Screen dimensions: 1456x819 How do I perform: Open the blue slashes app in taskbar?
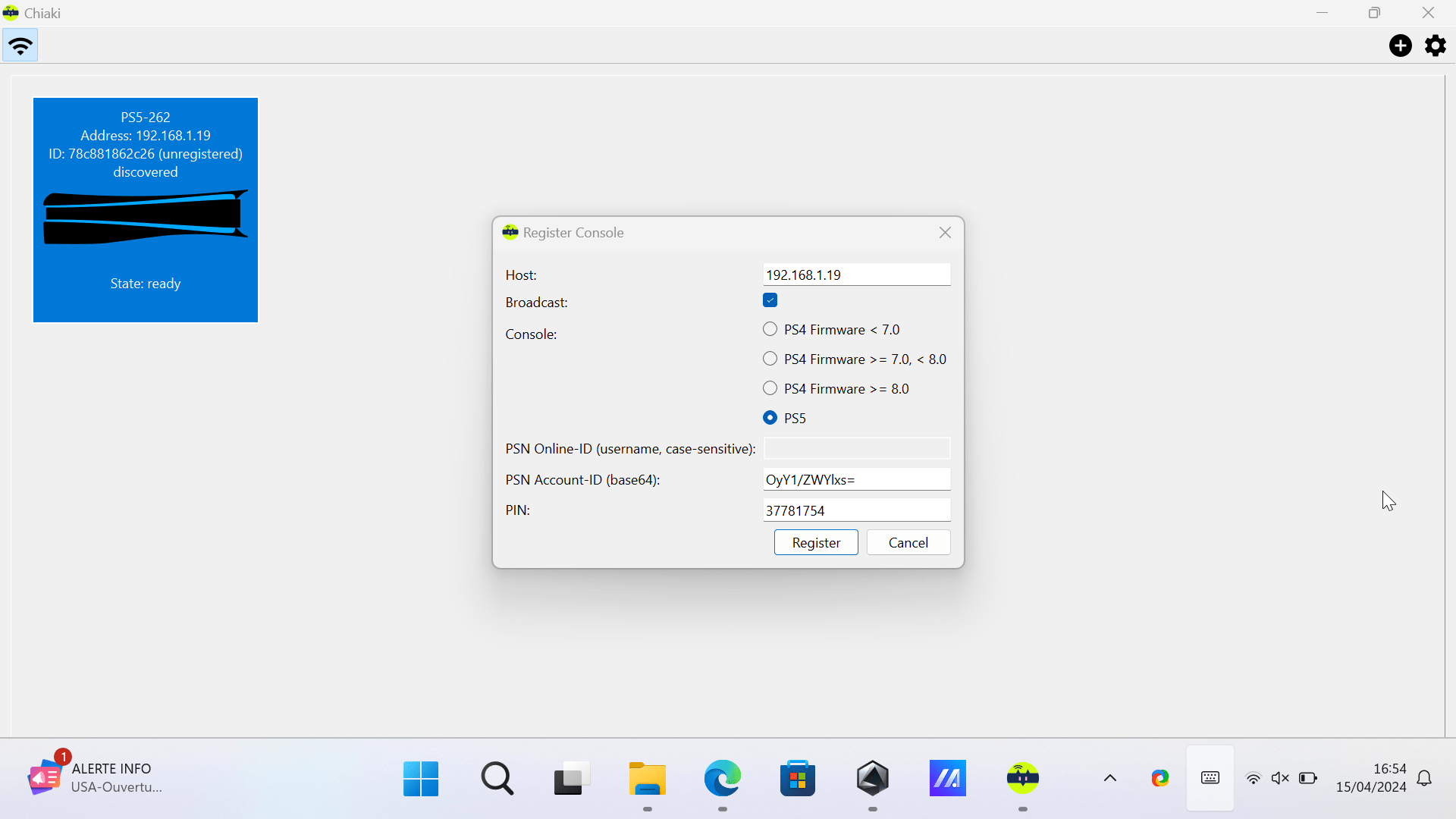click(948, 779)
